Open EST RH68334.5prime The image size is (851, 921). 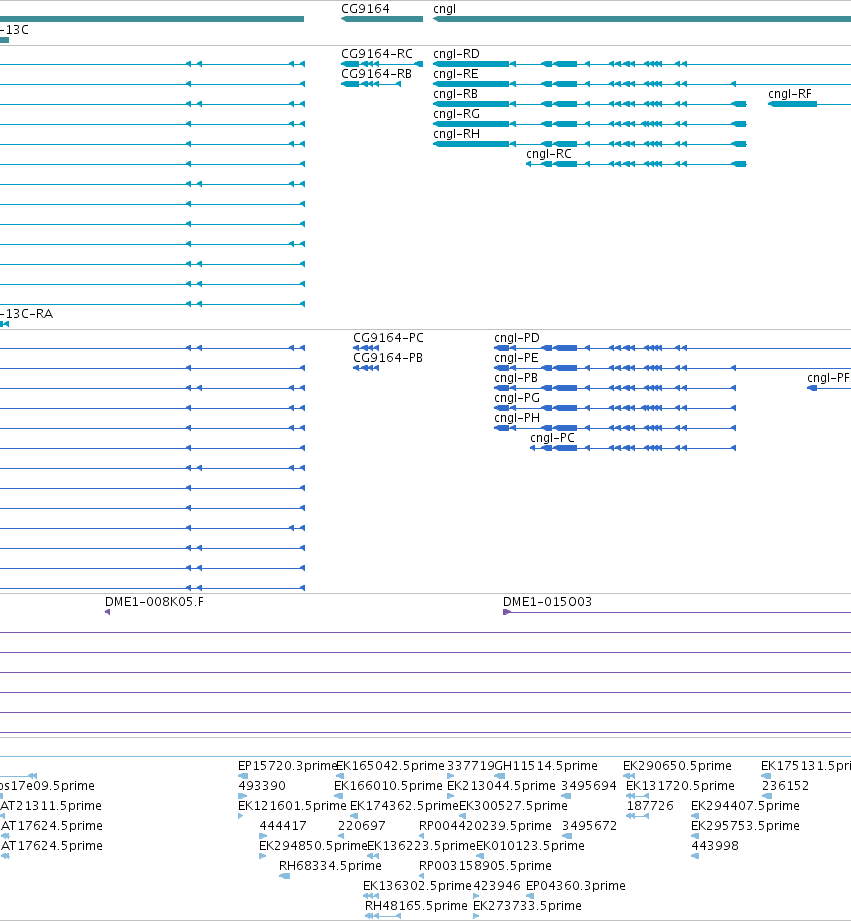pos(330,865)
